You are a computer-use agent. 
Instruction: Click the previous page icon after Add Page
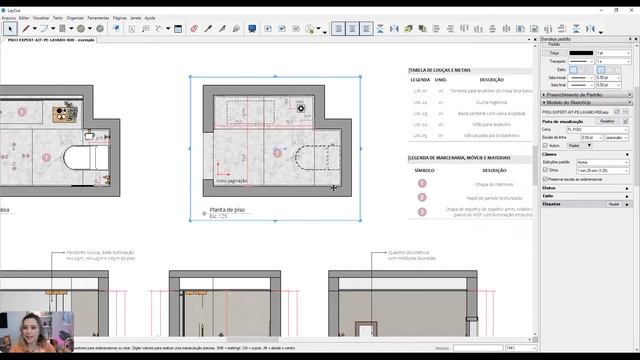click(282, 29)
